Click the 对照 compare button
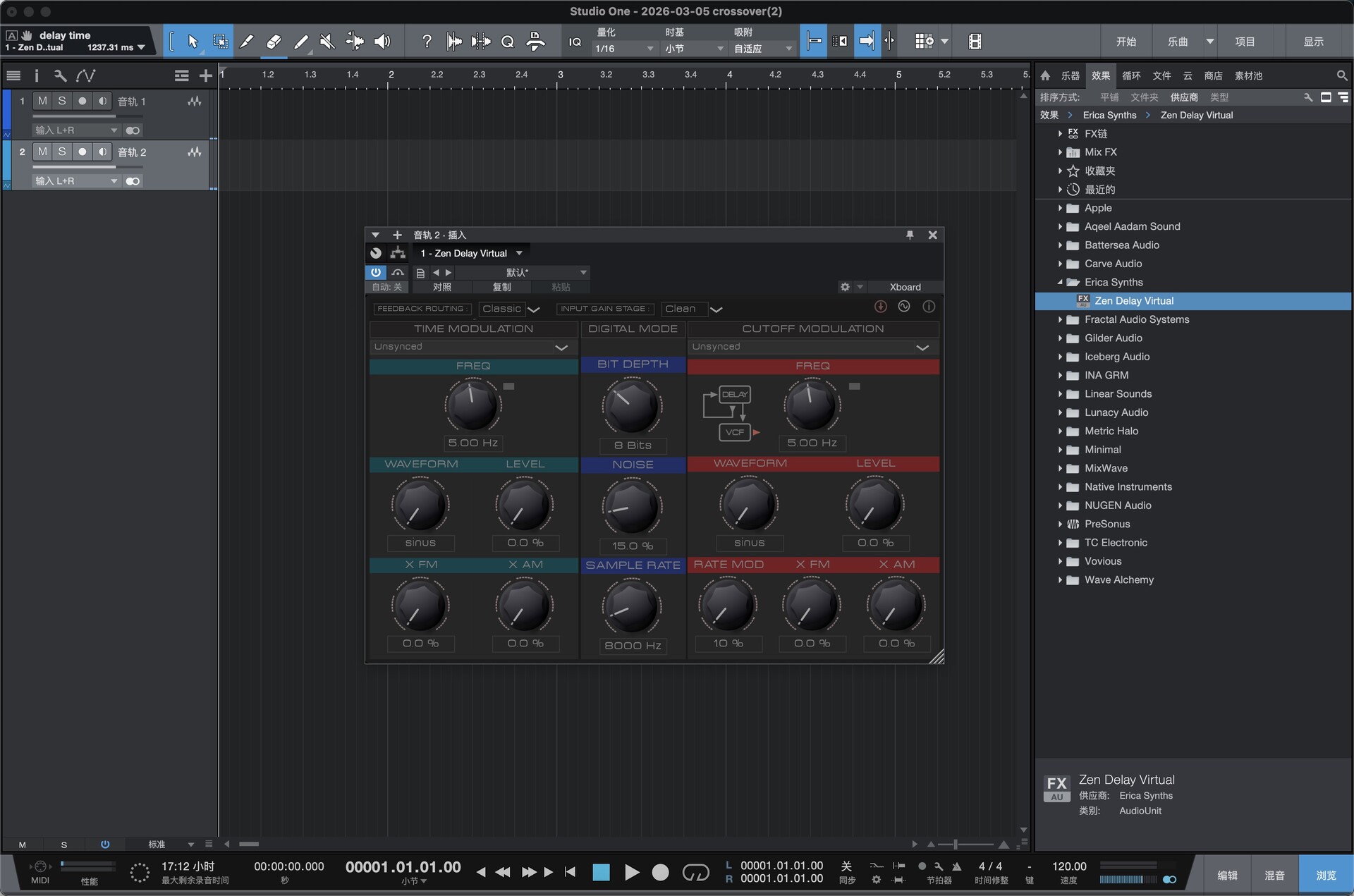This screenshot has width=1354, height=896. pos(442,287)
